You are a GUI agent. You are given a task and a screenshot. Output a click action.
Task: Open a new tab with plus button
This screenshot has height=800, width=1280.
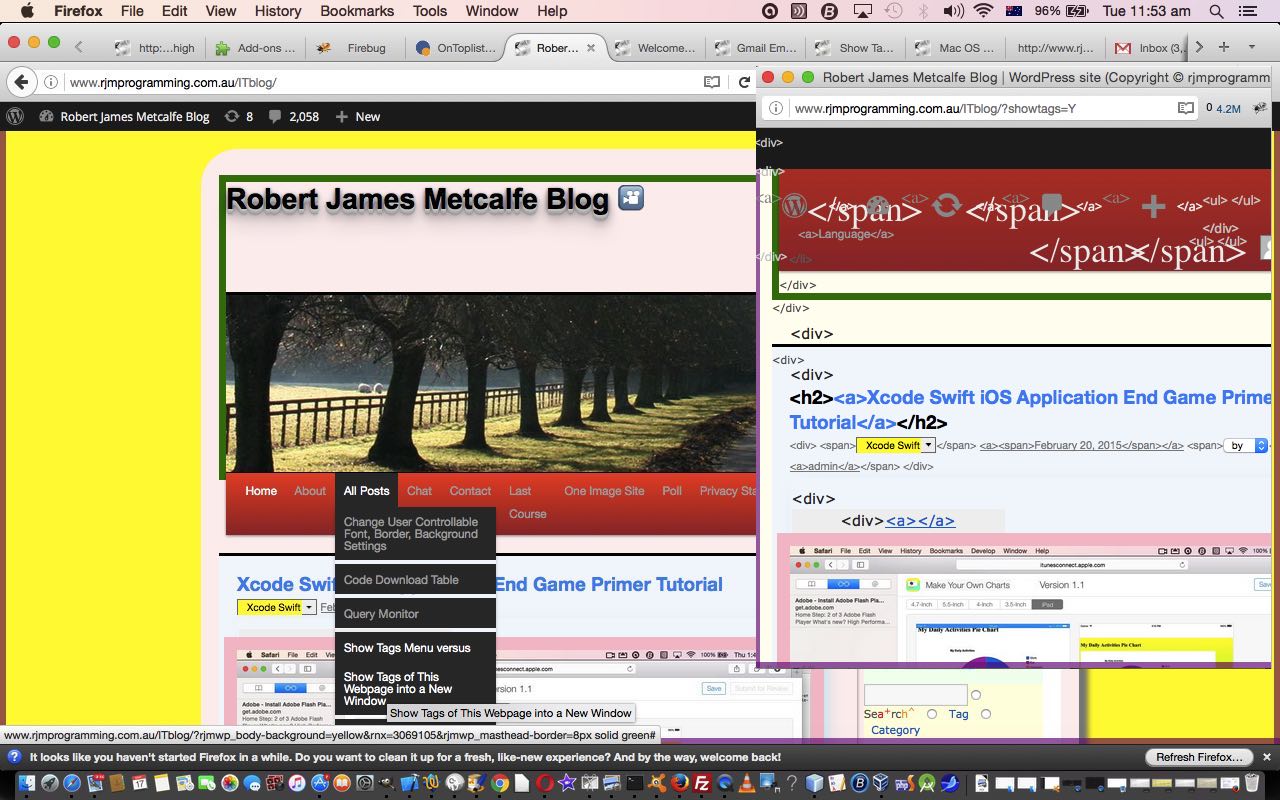[1223, 47]
